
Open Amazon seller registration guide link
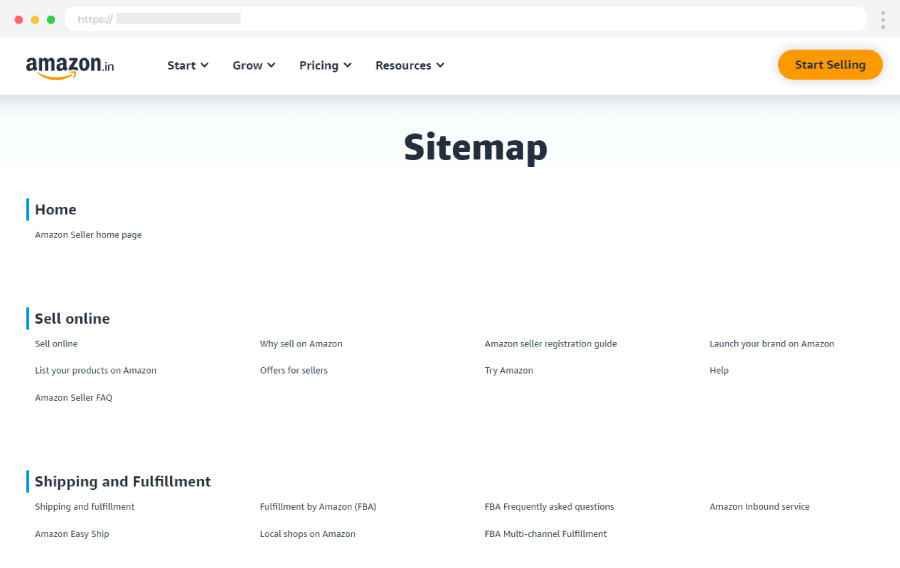click(550, 344)
